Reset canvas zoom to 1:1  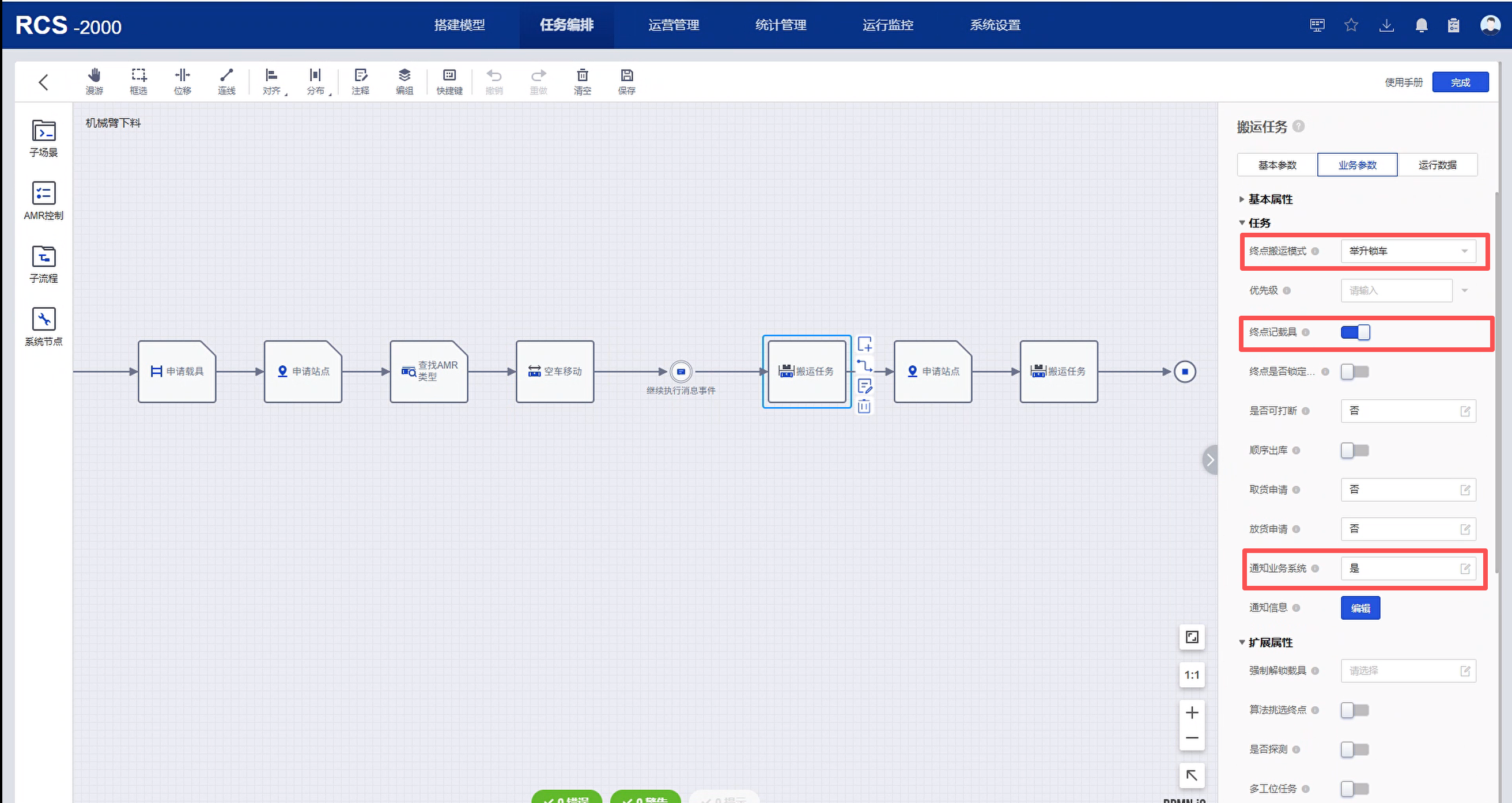click(x=1192, y=675)
